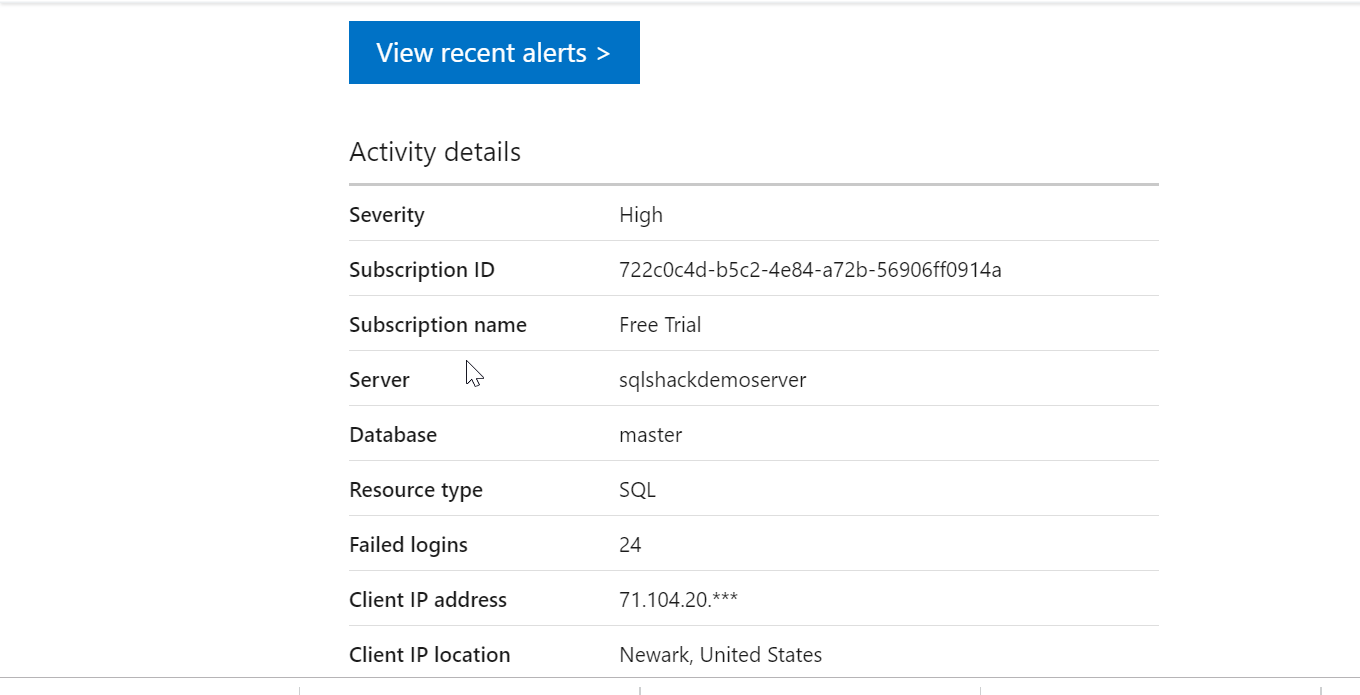
Task: Click the Server label
Action: tap(379, 380)
